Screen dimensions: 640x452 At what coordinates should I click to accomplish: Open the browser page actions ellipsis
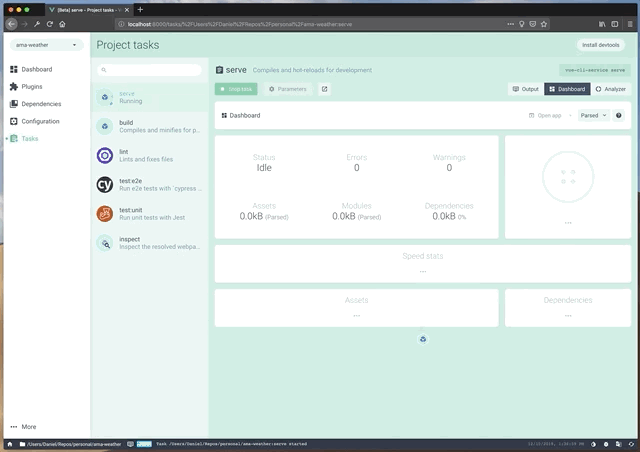(510, 24)
